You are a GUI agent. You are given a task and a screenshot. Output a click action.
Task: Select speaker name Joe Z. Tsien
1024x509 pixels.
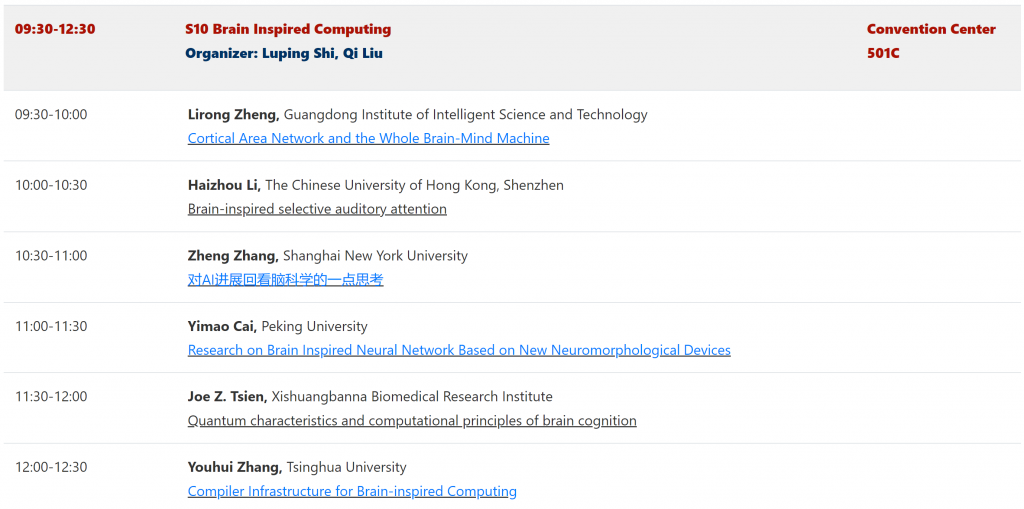click(227, 397)
